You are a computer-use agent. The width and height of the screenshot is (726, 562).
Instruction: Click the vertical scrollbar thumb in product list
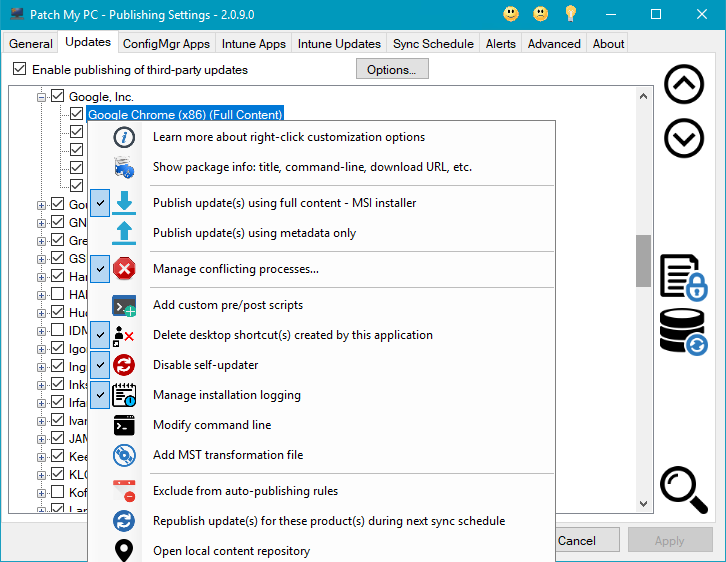click(x=643, y=260)
